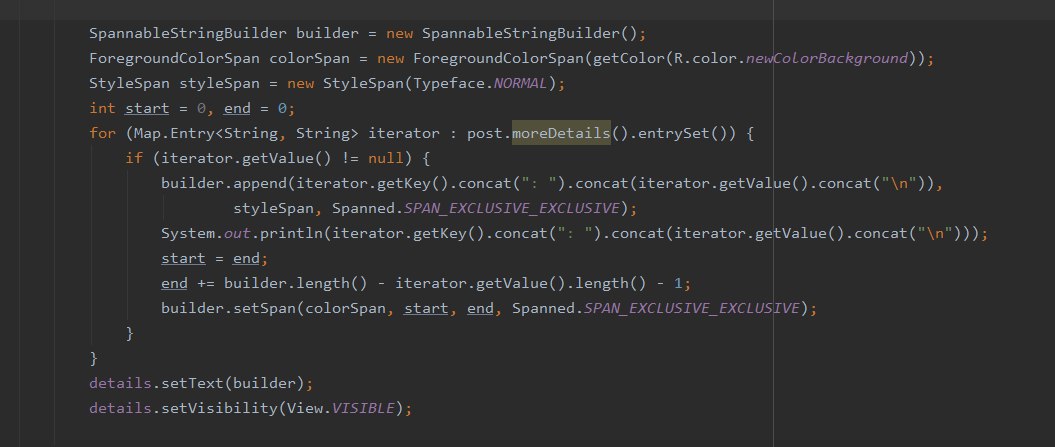1055x447 pixels.
Task: Click the println method call
Action: coord(291,233)
